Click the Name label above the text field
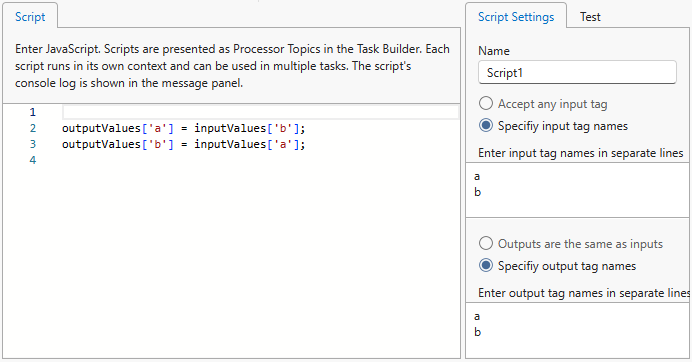This screenshot has height=362, width=692. point(494,51)
